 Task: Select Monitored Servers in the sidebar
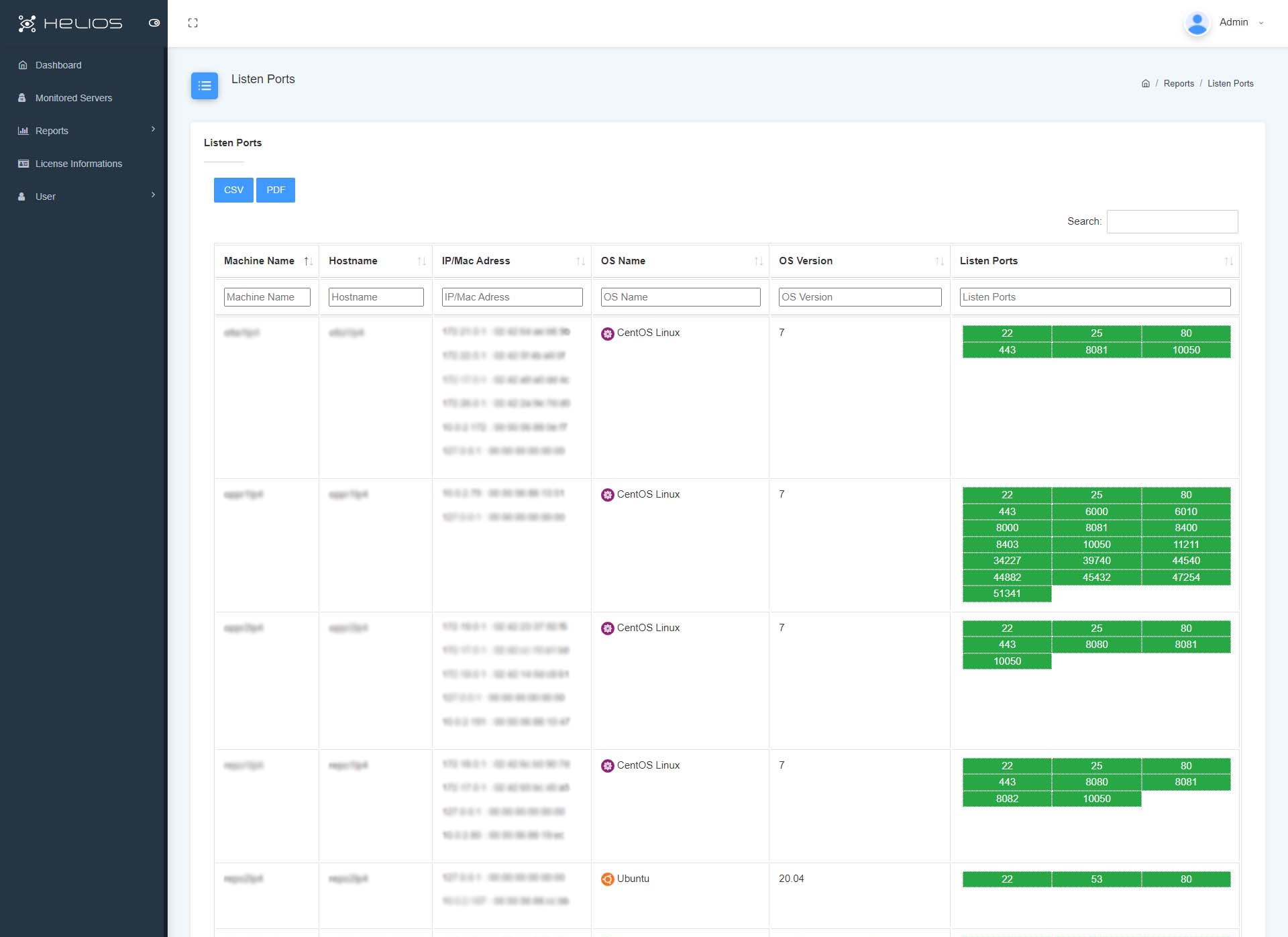click(73, 98)
